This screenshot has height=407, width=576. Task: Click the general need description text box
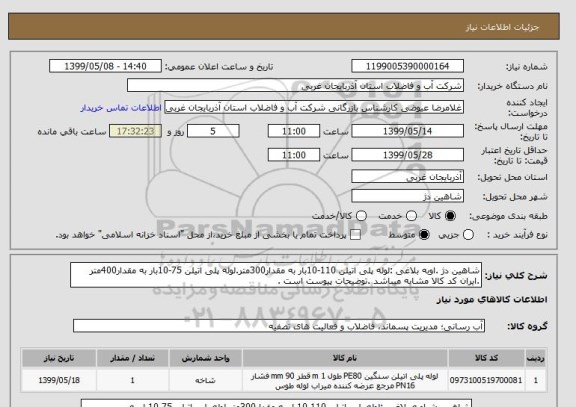[x=276, y=275]
